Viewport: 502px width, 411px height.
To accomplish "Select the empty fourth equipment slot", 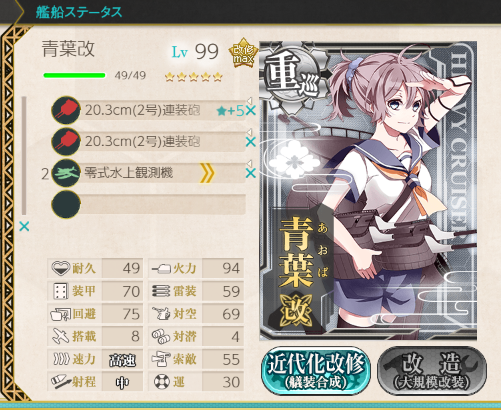I will 149,204.
